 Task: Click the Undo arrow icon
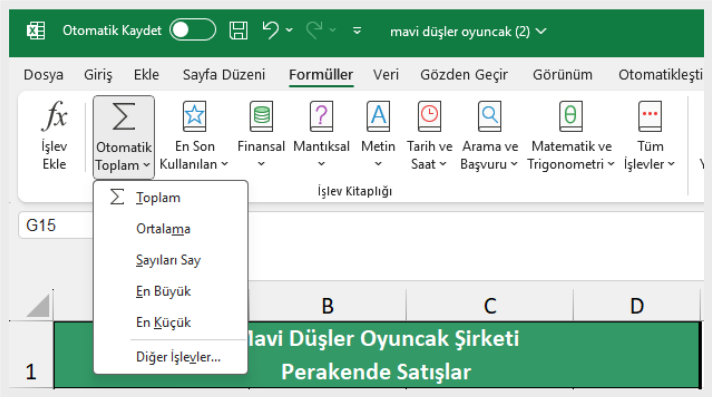(271, 30)
